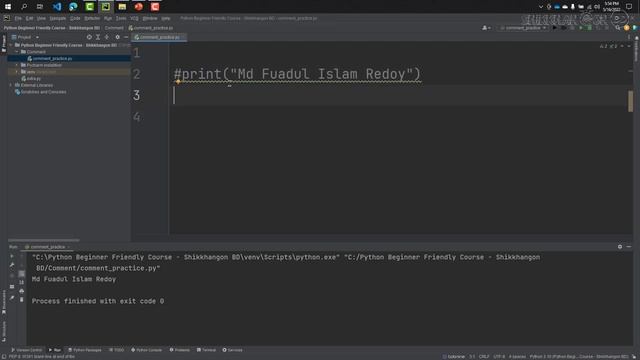This screenshot has height=360, width=640.
Task: Clear output with trash icon in Run panel
Action: pos(22,300)
